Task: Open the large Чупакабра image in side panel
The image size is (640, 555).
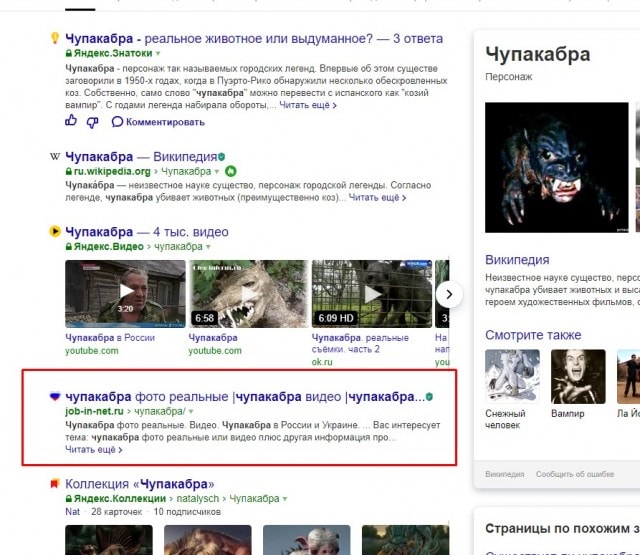Action: 557,167
